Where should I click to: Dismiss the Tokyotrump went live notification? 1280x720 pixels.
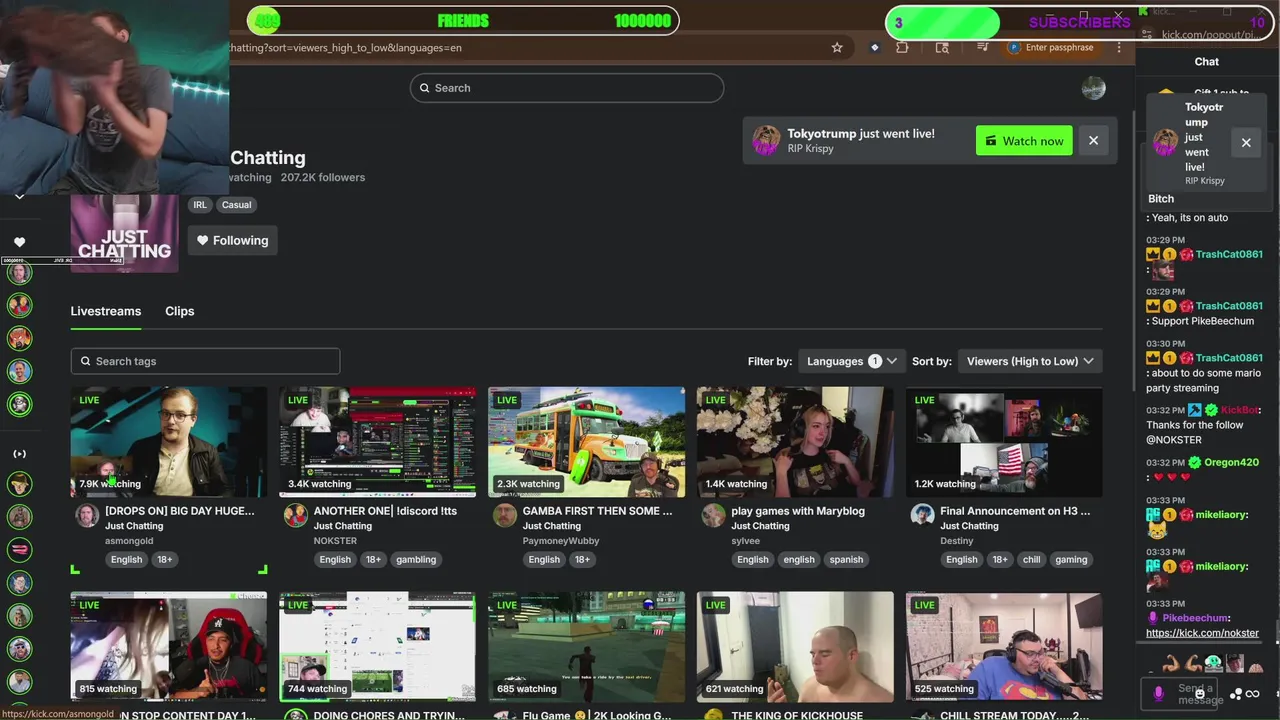pos(1093,141)
